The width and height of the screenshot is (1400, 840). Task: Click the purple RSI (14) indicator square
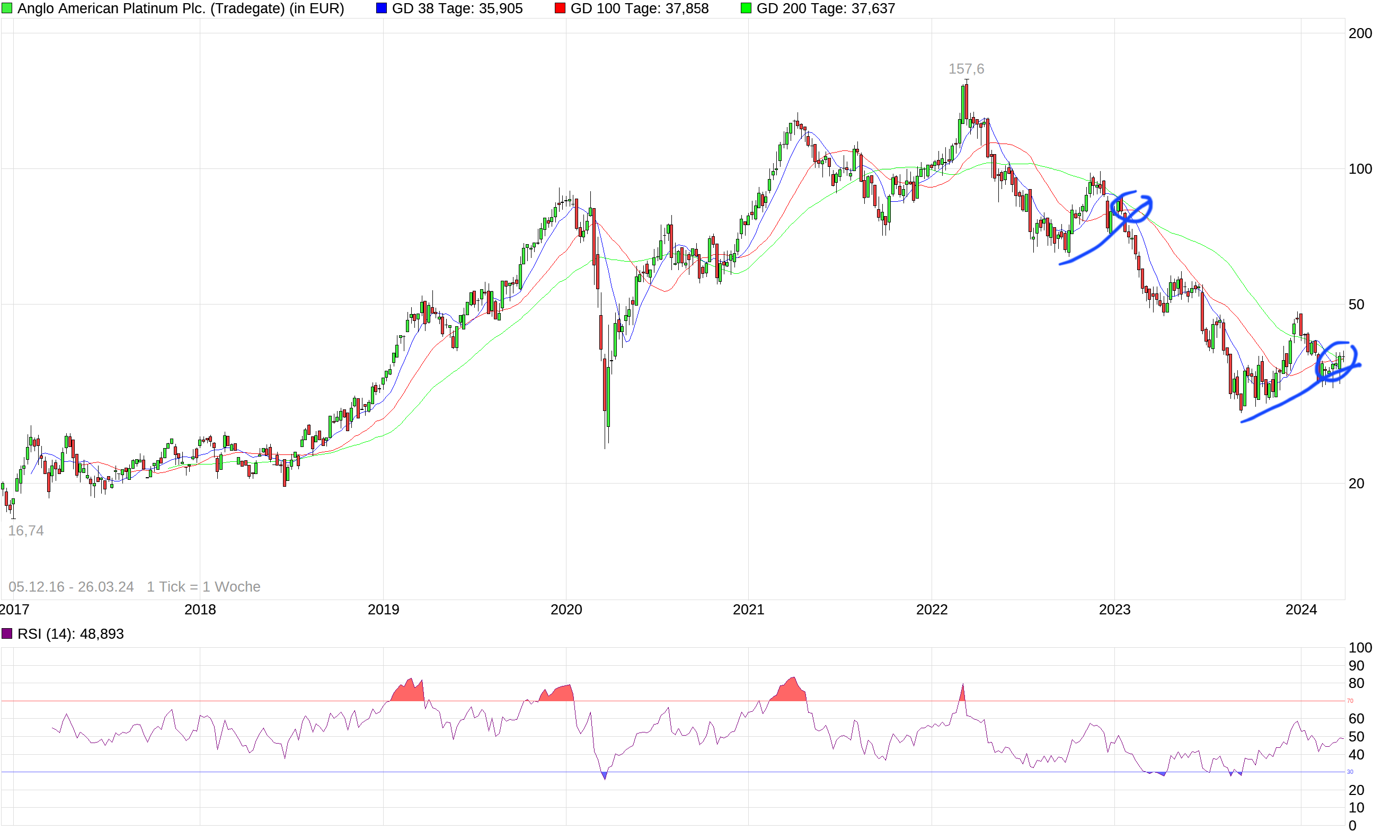[x=7, y=633]
